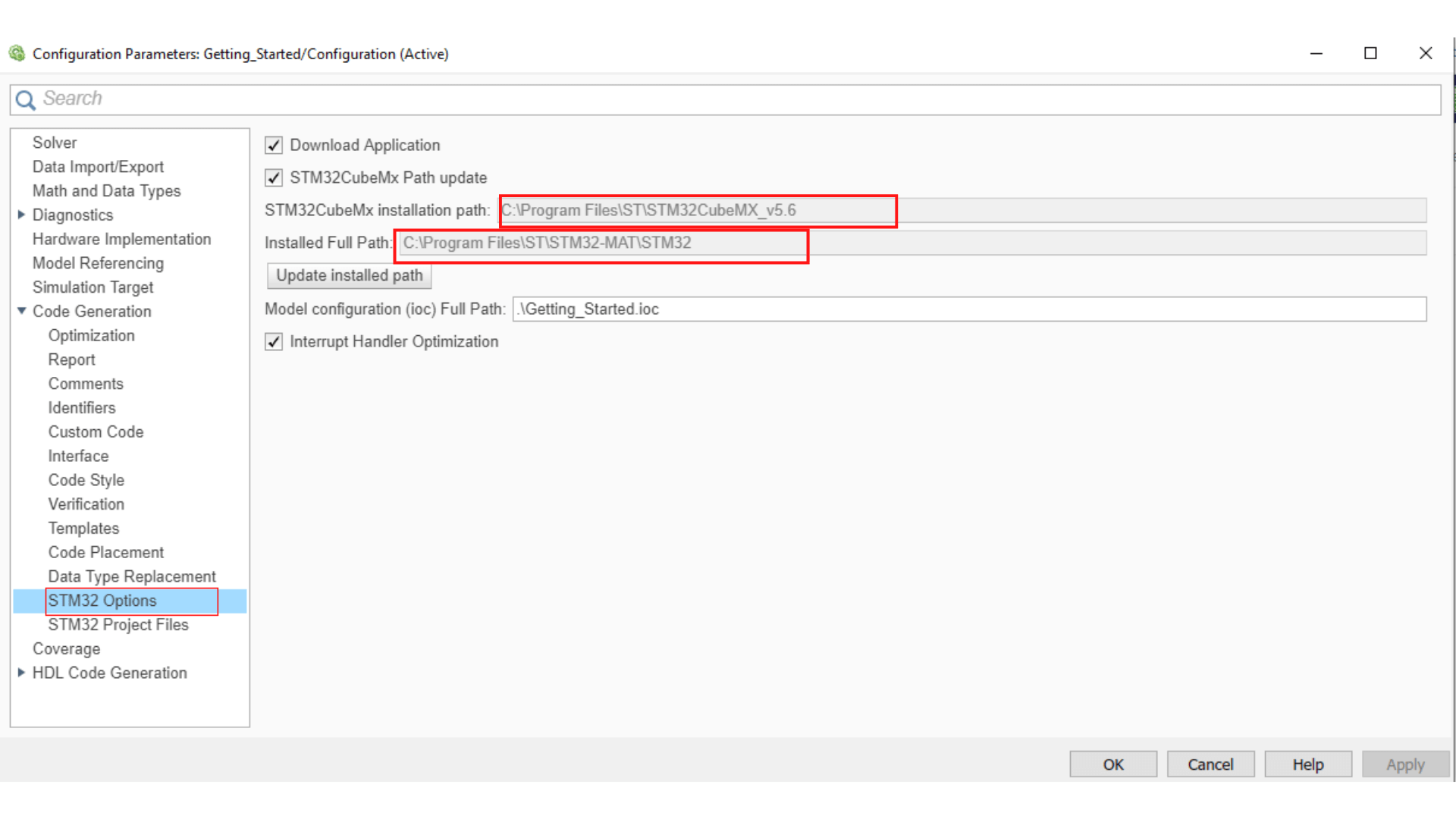The width and height of the screenshot is (1456, 819).
Task: Open the Comments settings
Action: [86, 384]
